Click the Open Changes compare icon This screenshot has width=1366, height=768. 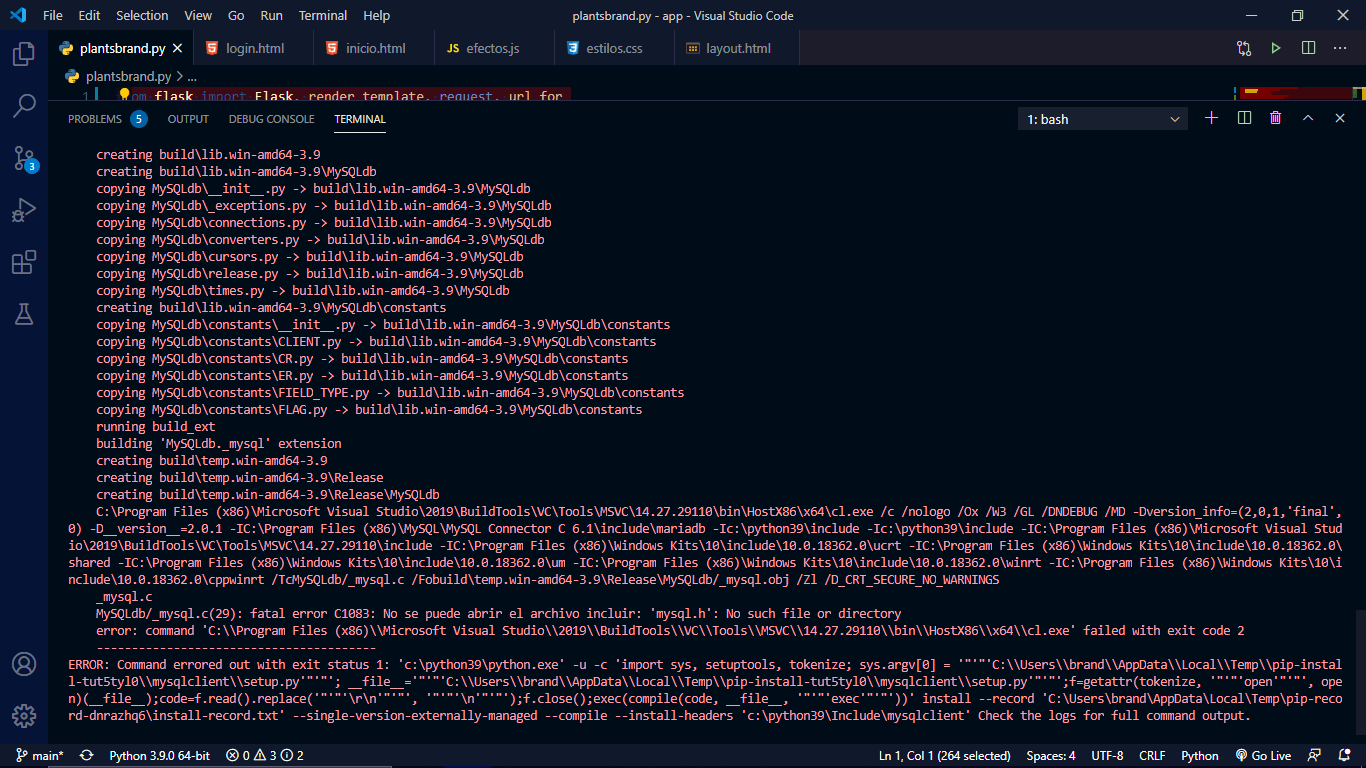click(1244, 48)
